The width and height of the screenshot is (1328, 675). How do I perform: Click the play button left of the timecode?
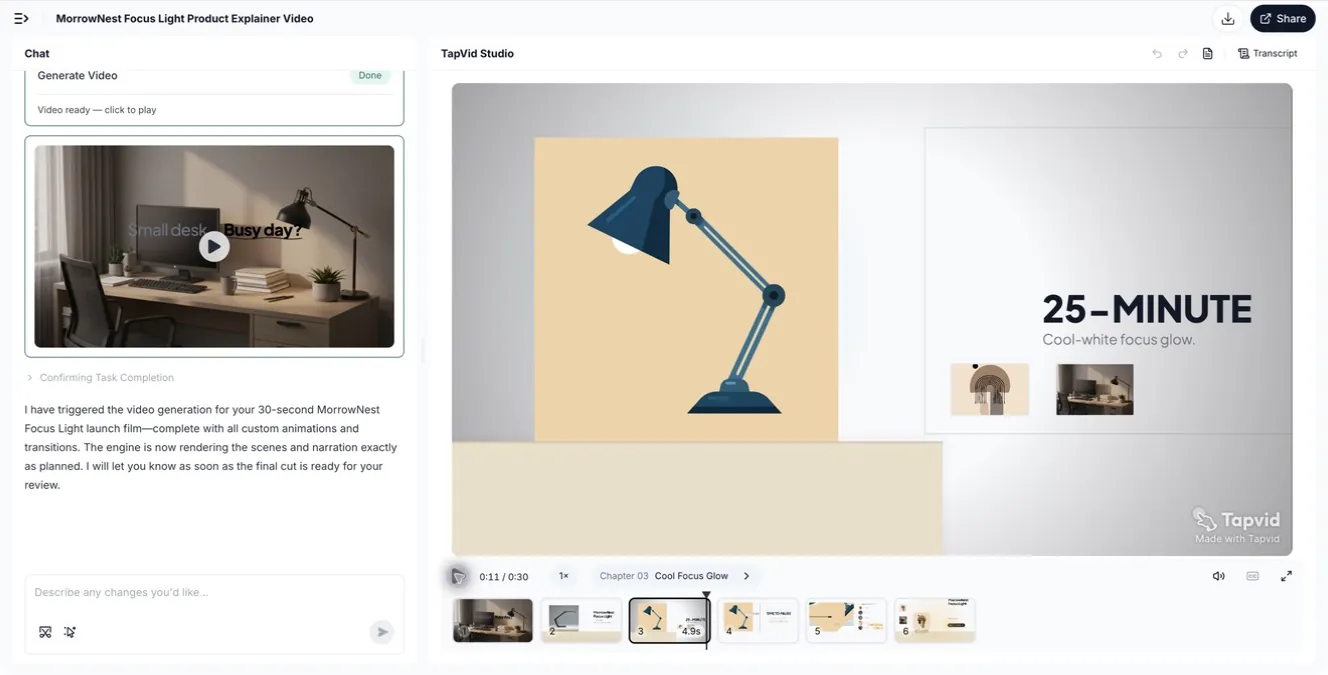pos(458,576)
